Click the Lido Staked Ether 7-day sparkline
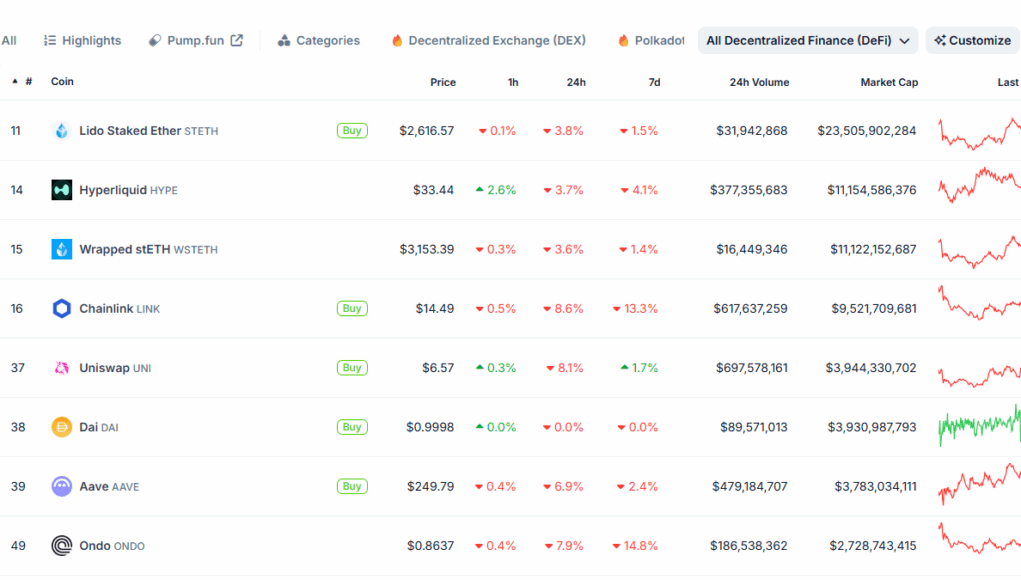 [x=979, y=133]
